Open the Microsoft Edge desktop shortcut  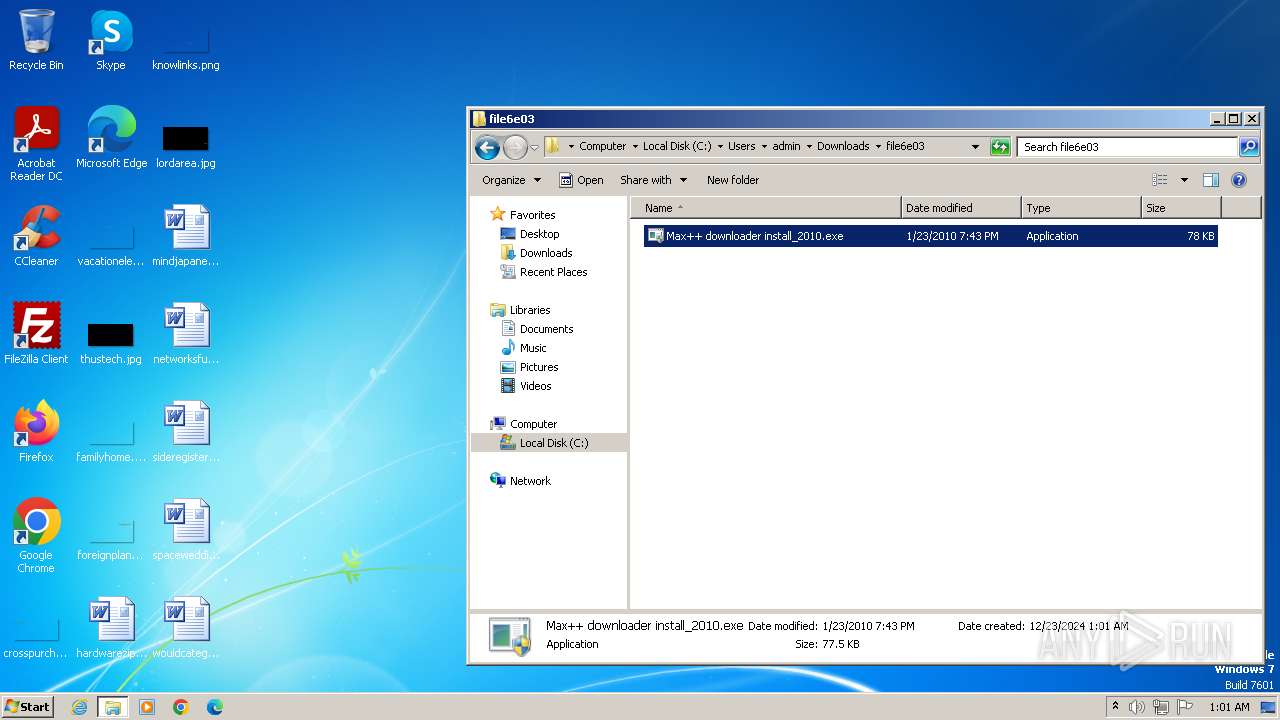click(111, 137)
